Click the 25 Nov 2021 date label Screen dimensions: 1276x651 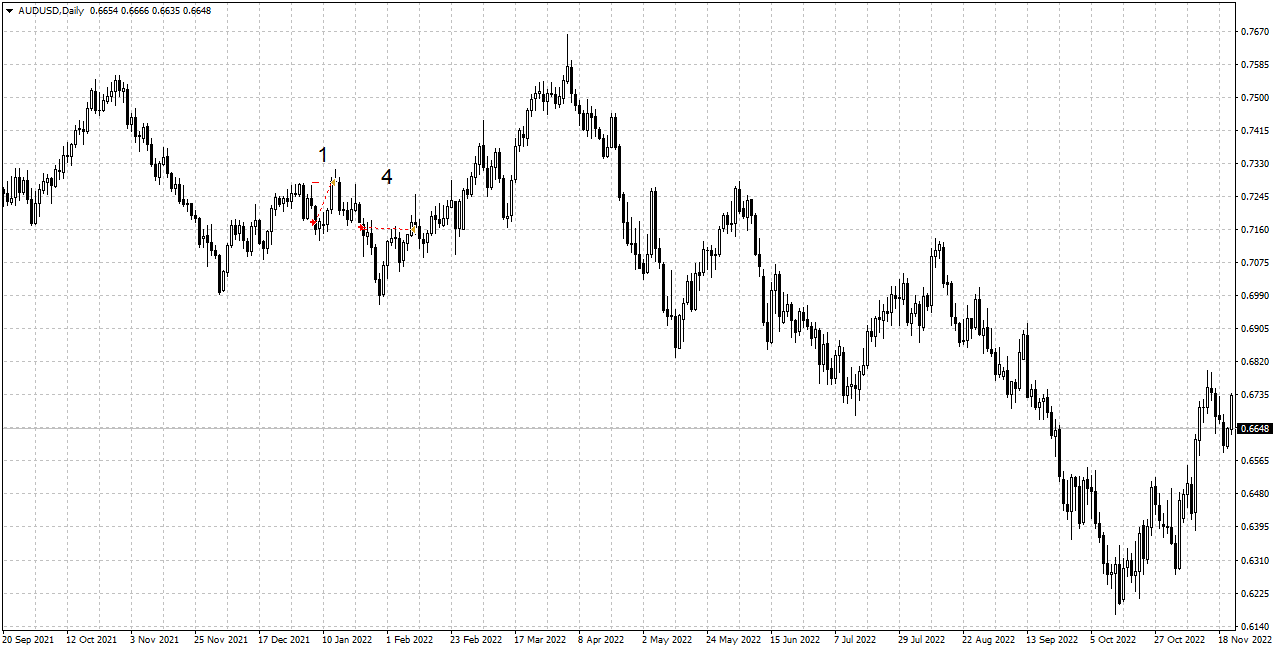click(221, 638)
